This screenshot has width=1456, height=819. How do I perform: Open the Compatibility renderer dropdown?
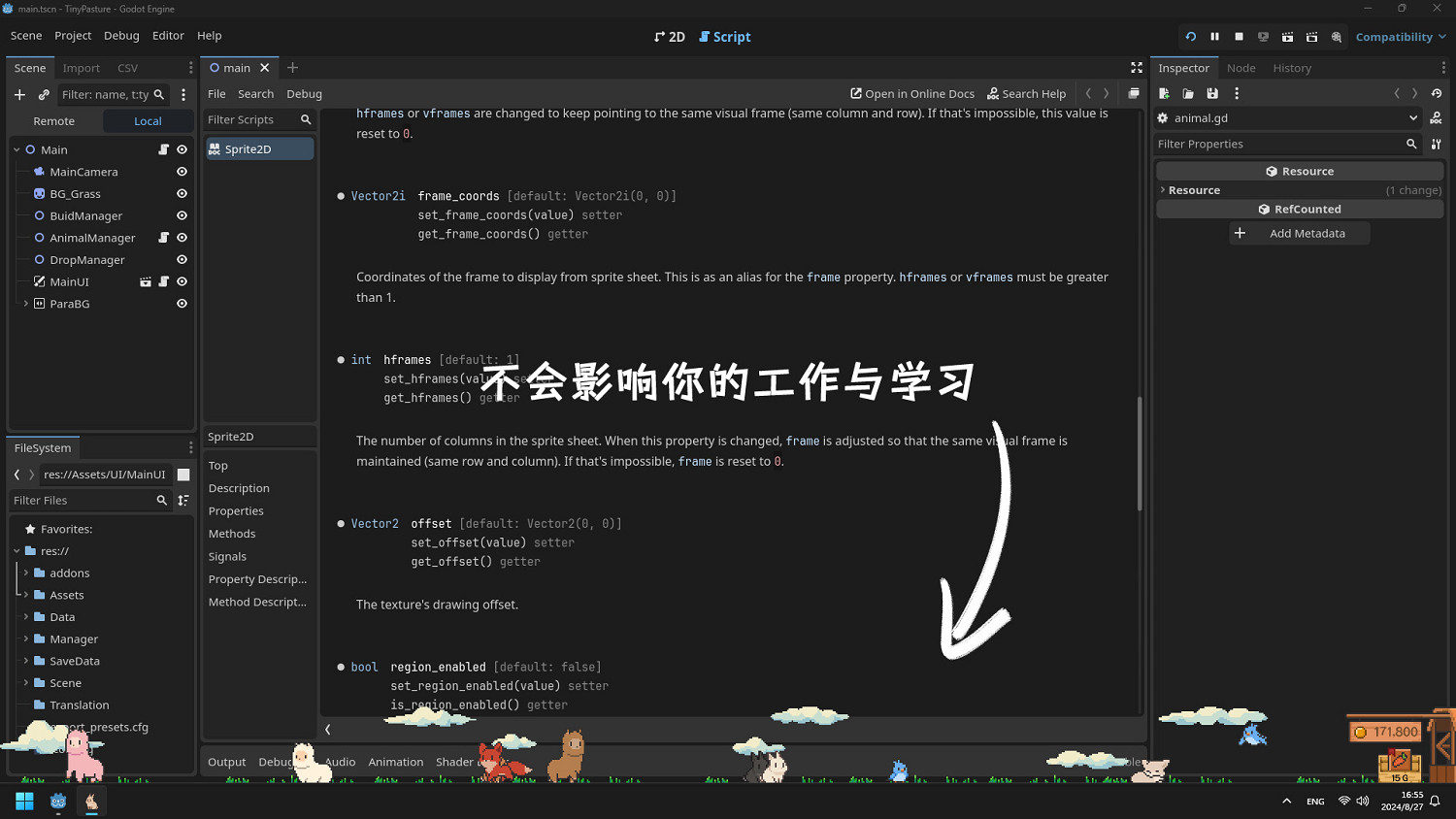click(x=1401, y=37)
